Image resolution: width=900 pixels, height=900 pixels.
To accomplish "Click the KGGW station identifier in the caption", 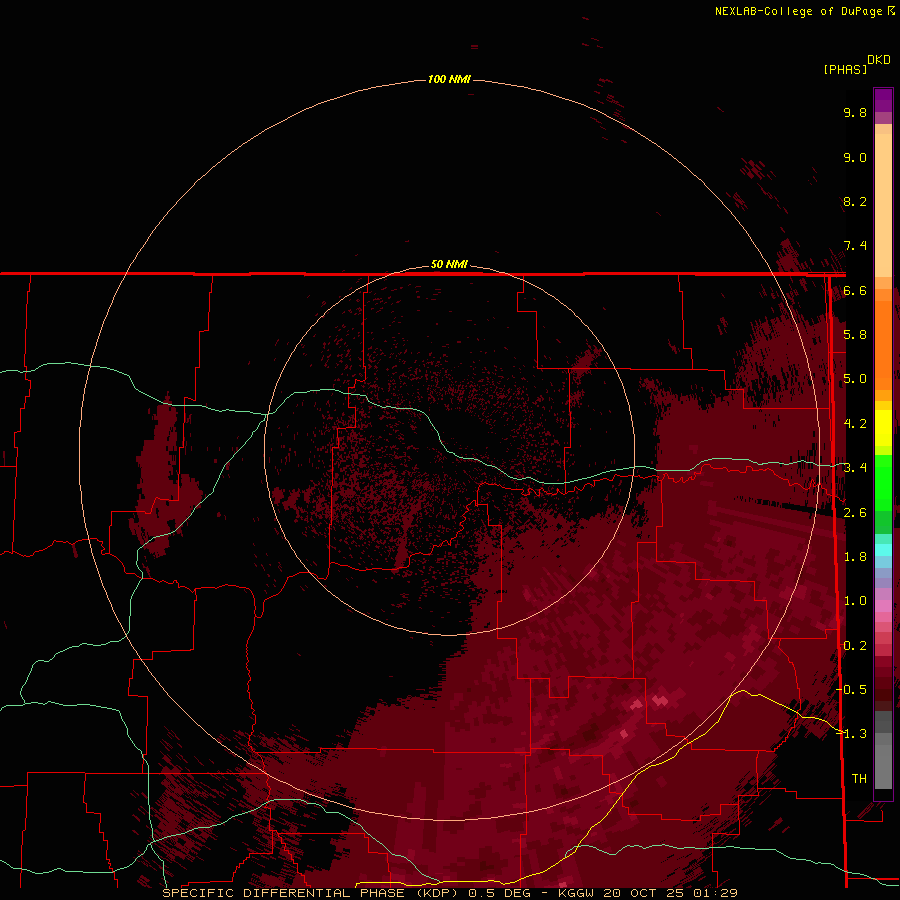I will pos(576,893).
